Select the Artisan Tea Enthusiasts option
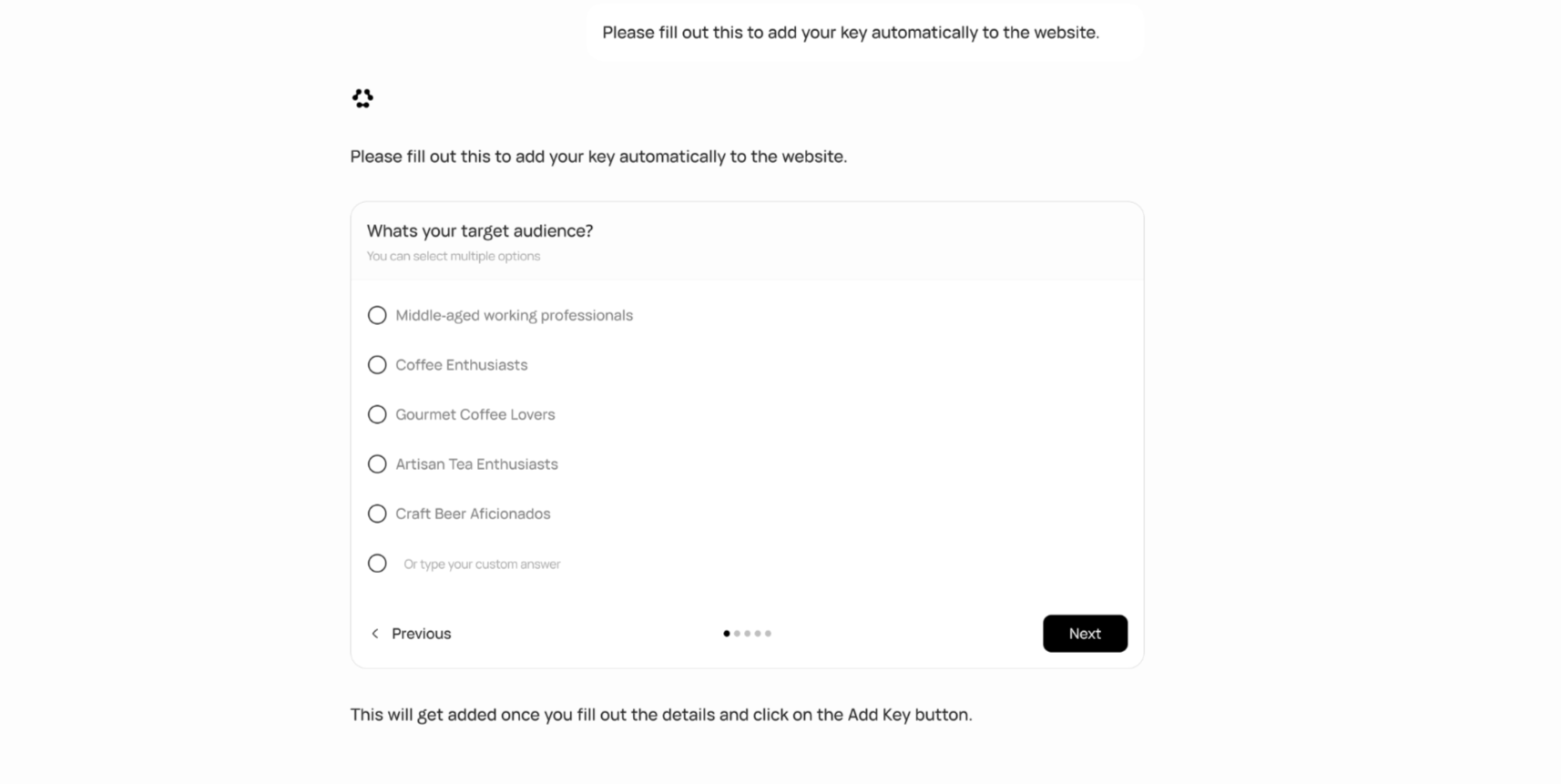This screenshot has height=784, width=1561. tap(377, 463)
